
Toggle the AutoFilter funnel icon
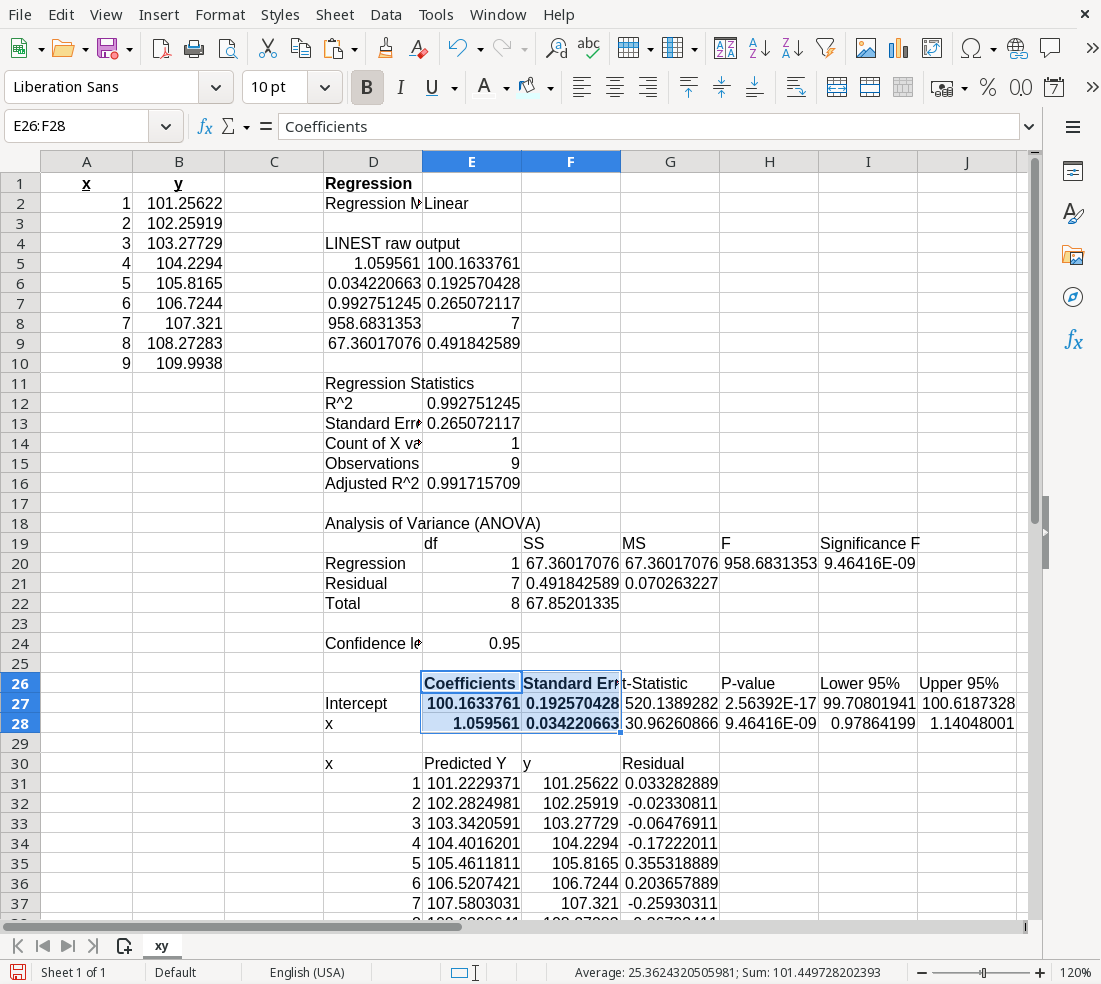coord(826,48)
